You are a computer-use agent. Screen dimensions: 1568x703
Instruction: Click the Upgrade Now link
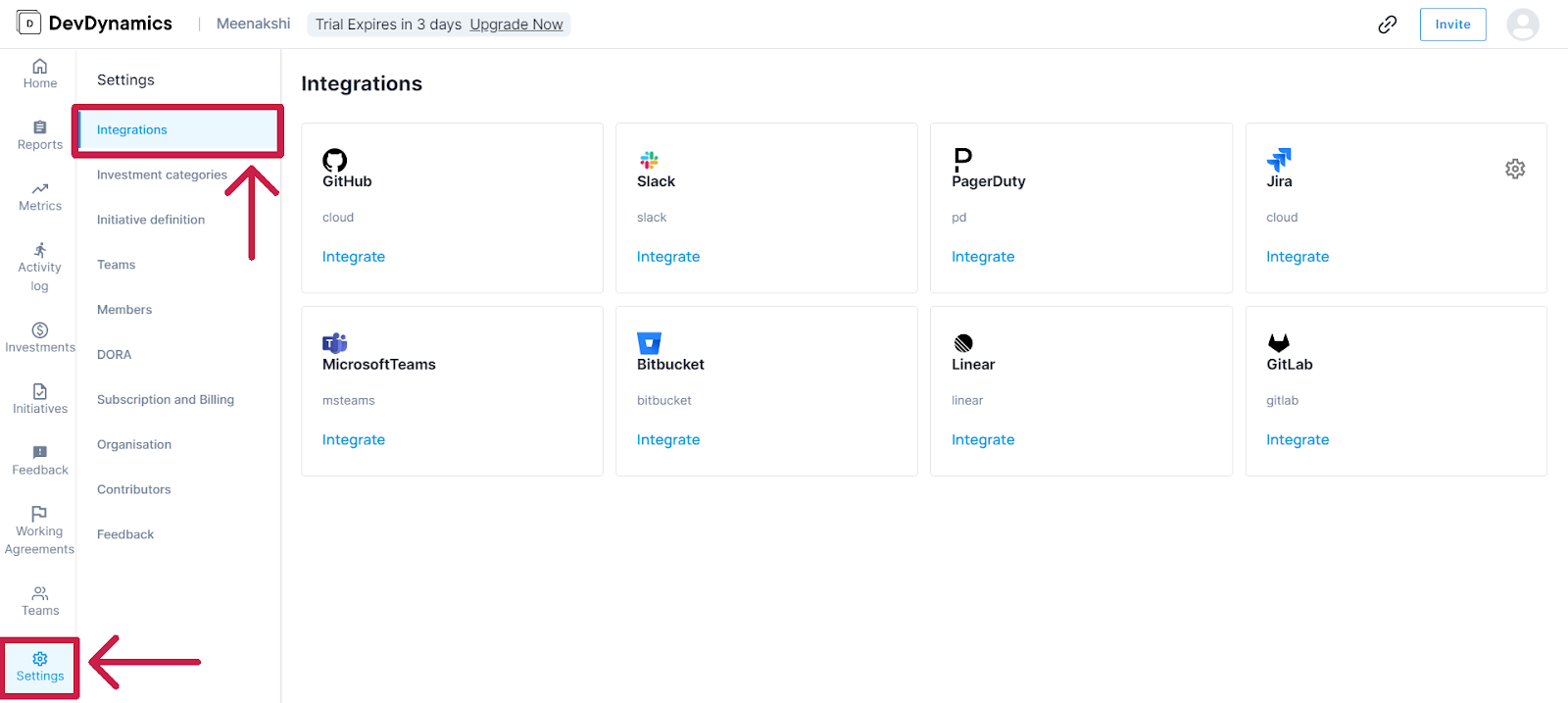tap(516, 25)
